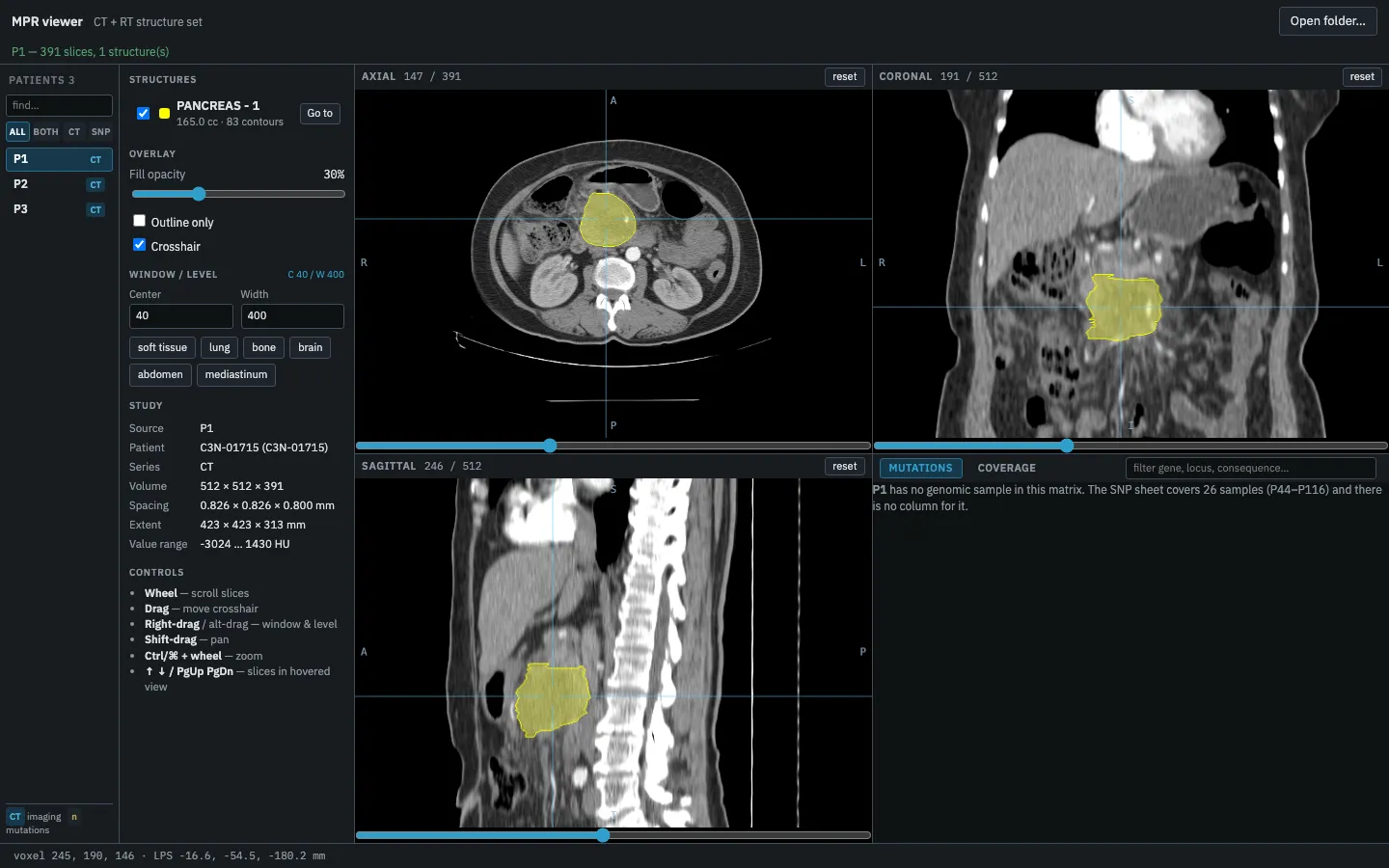The height and width of the screenshot is (868, 1389).
Task: Go to the PANCREAS structure
Action: (x=320, y=114)
